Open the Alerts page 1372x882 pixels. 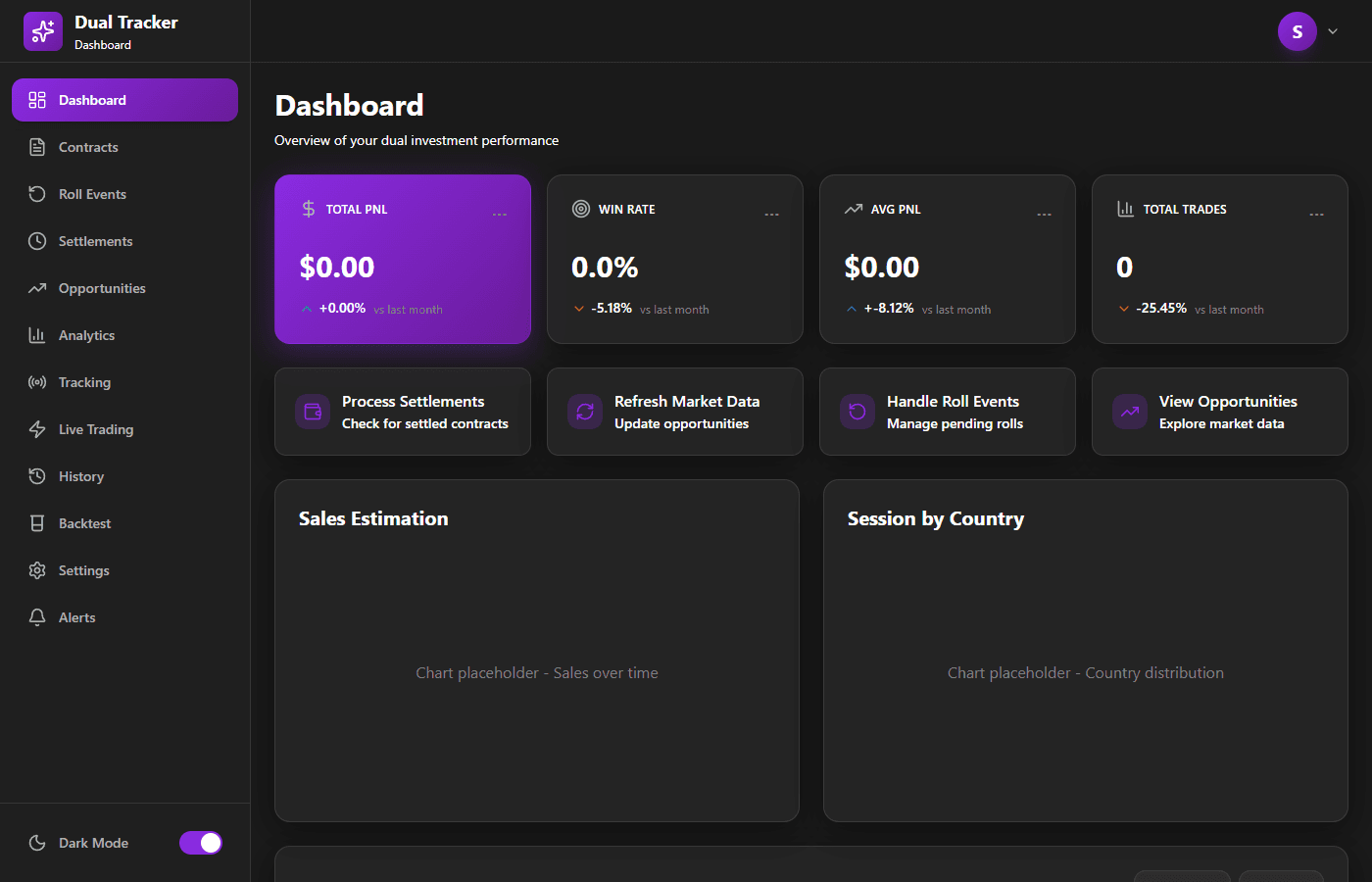coord(124,617)
